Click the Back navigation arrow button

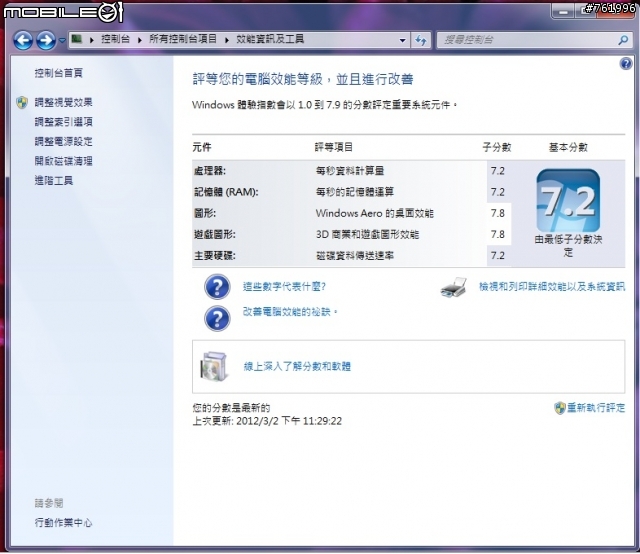(x=22, y=40)
